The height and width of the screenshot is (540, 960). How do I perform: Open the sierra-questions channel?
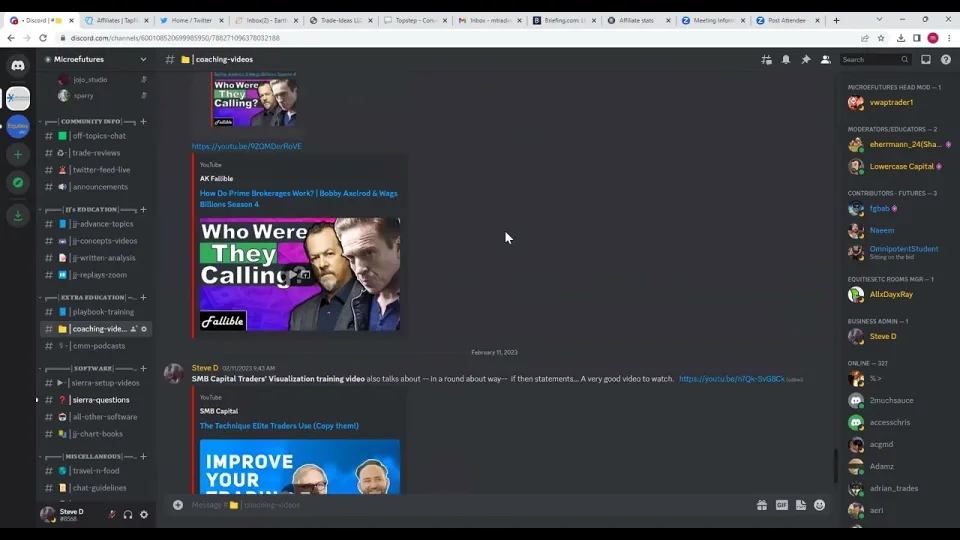click(95, 400)
